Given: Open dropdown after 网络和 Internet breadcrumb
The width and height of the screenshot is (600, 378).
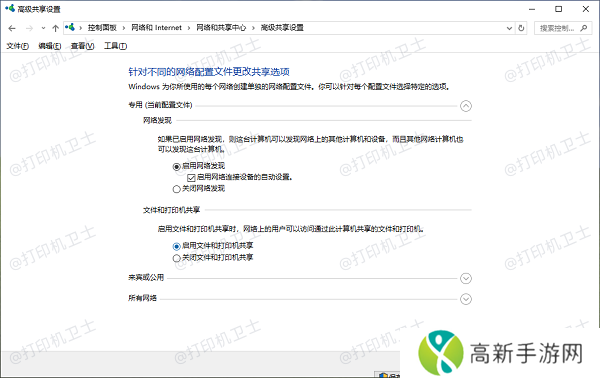Looking at the screenshot, I should coord(189,28).
